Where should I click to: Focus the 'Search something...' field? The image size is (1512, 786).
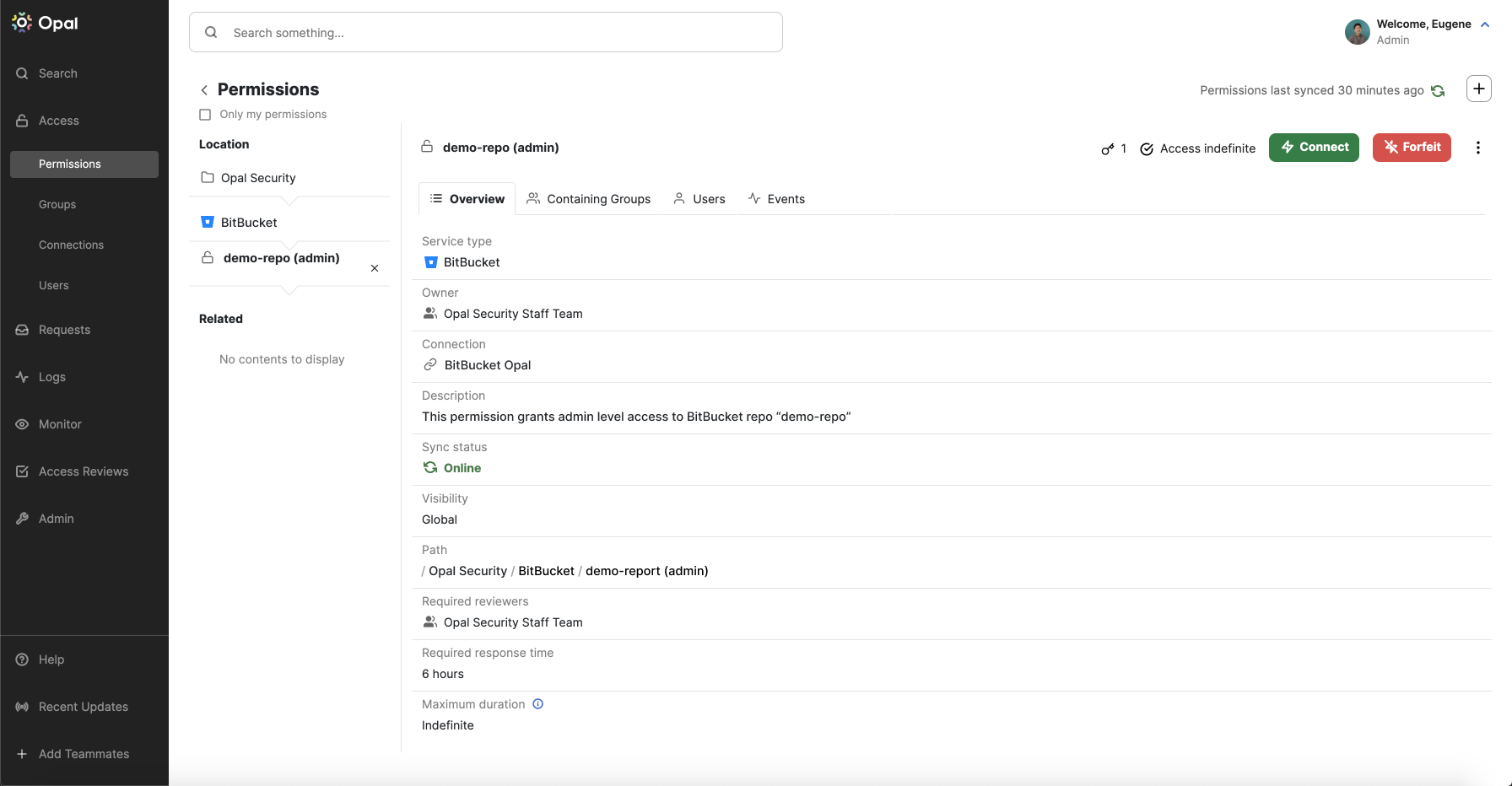point(486,32)
